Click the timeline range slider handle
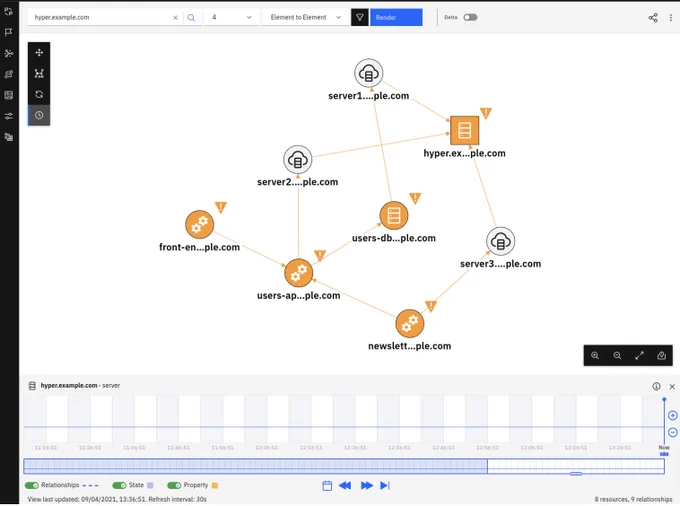Image resolution: width=680 pixels, height=506 pixels. coord(575,473)
